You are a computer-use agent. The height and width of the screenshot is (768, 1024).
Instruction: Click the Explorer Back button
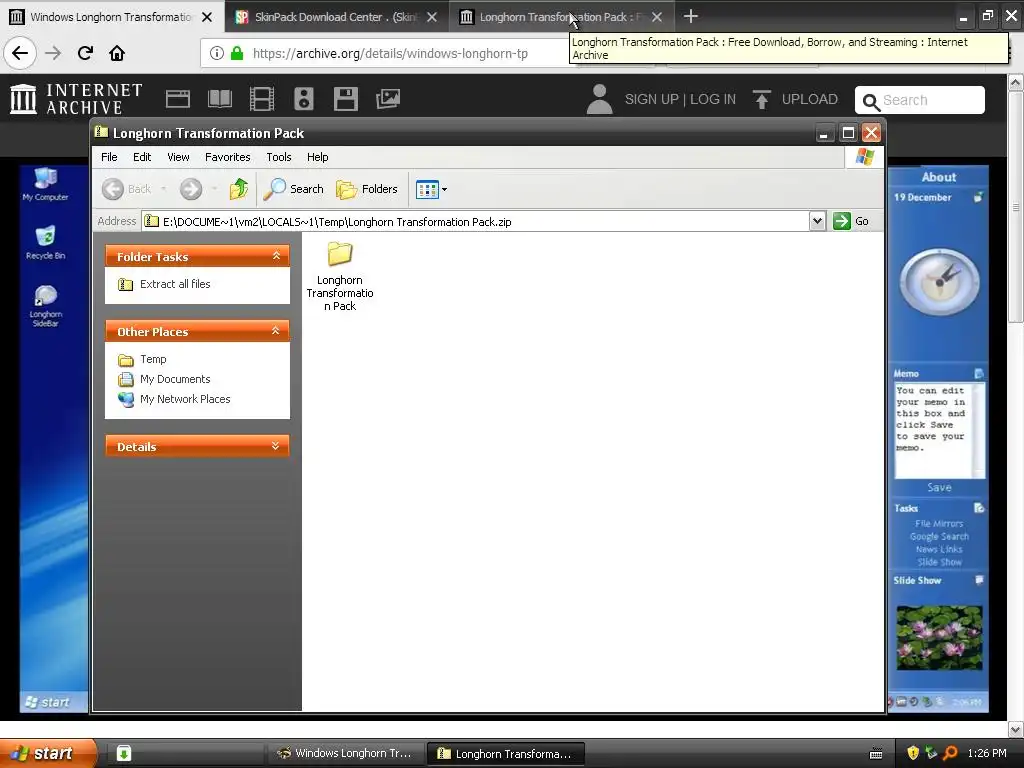coord(127,189)
